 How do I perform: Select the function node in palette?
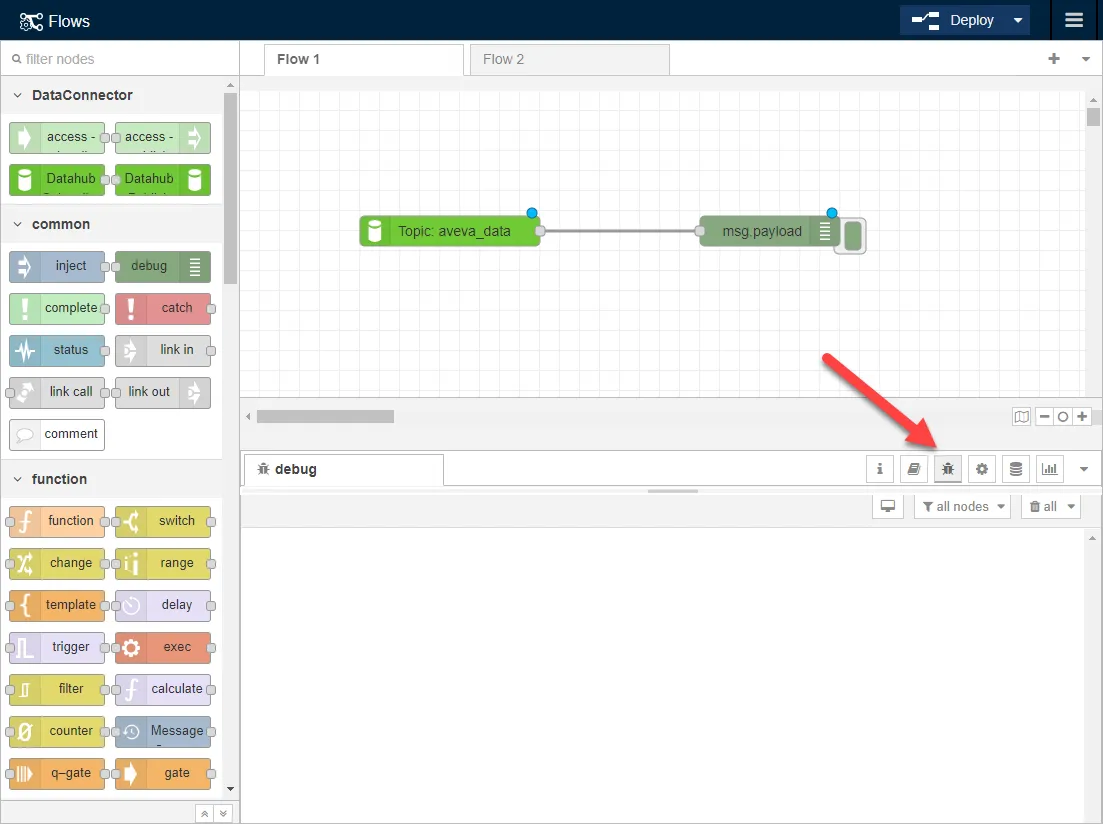click(57, 521)
